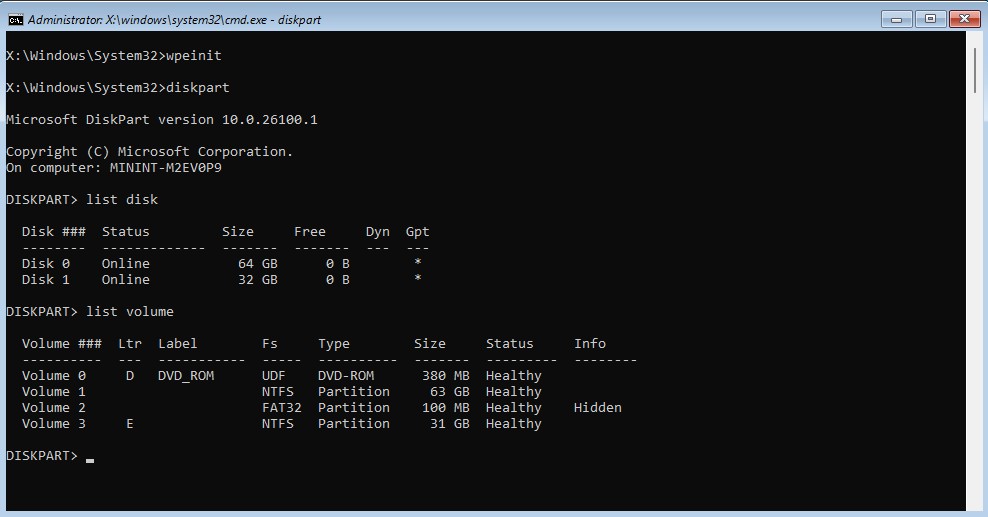This screenshot has height=517, width=988.
Task: Click the title text 'Administrator: X:\windows\system32\cmd.exe - diskpart'
Action: pos(175,20)
